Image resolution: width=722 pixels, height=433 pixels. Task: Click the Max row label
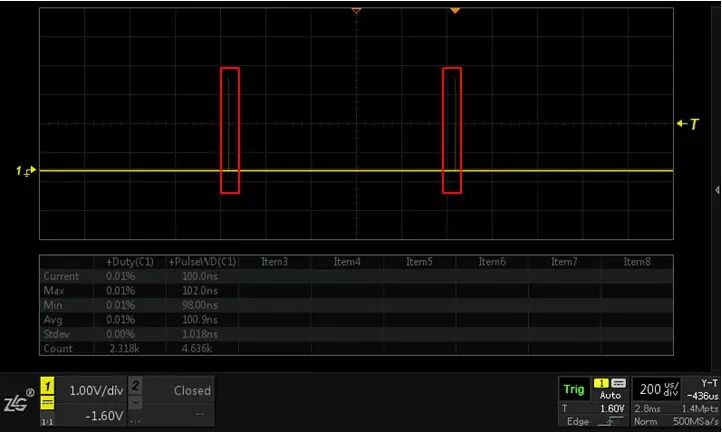(53, 291)
